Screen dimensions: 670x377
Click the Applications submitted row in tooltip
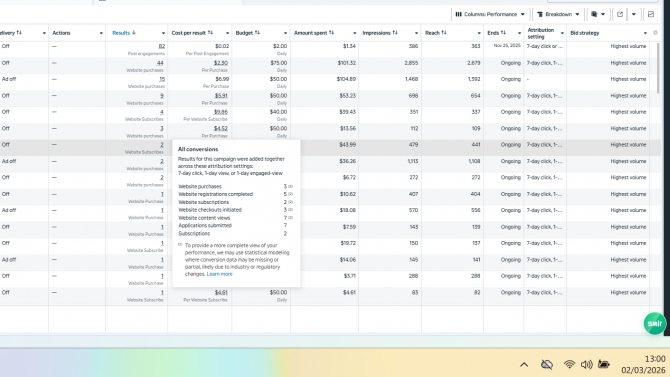[232, 226]
